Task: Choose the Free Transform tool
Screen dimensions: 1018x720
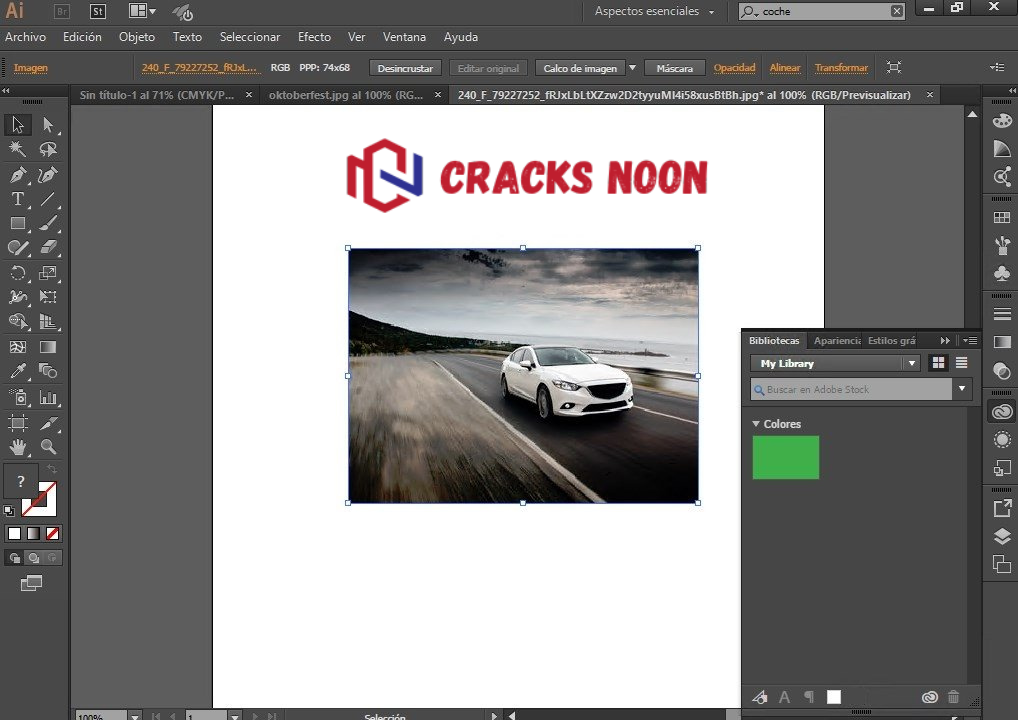Action: pos(47,297)
